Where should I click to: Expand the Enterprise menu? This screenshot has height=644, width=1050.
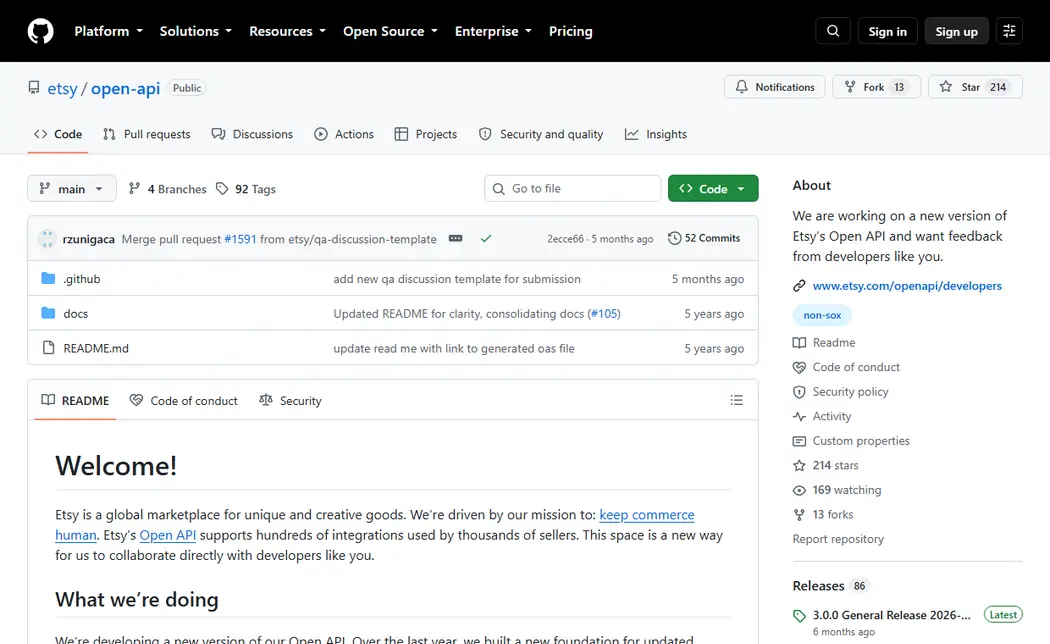493,31
